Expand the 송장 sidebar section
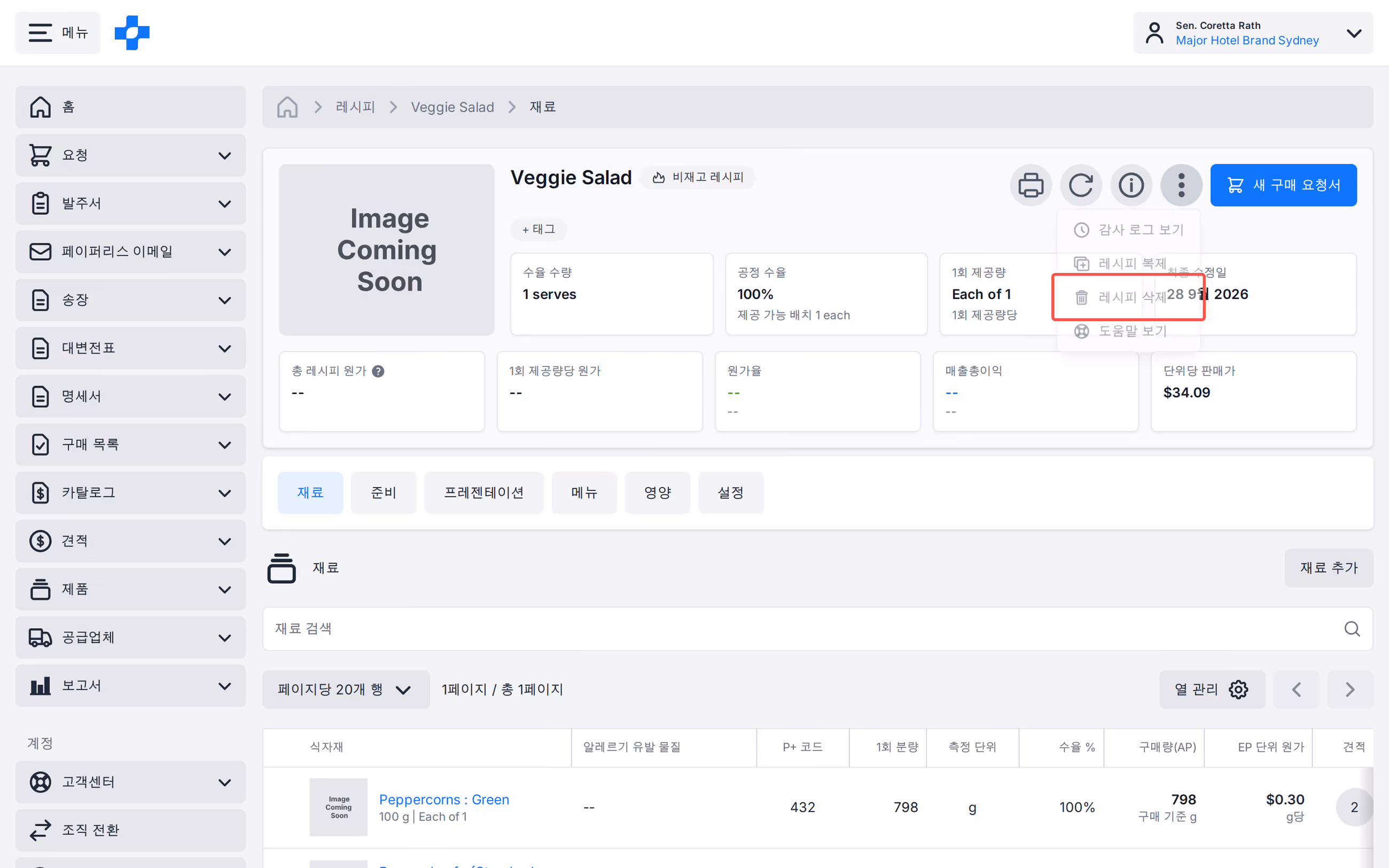 130,300
